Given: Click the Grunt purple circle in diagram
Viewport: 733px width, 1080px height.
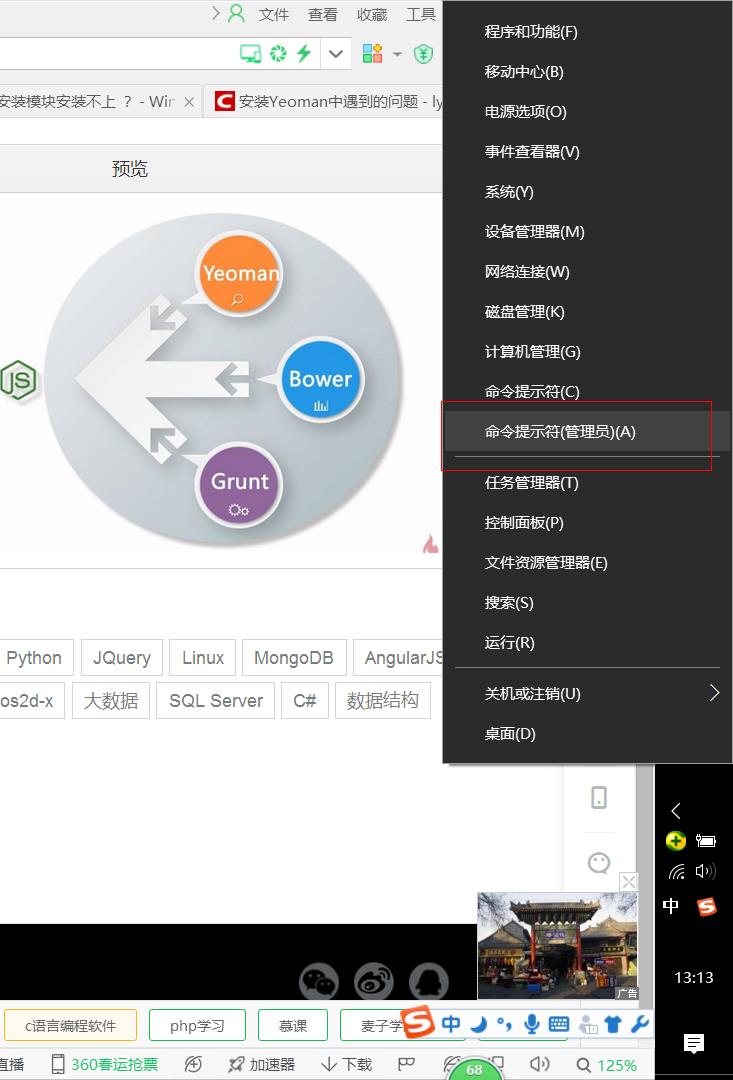Looking at the screenshot, I should coord(239,484).
